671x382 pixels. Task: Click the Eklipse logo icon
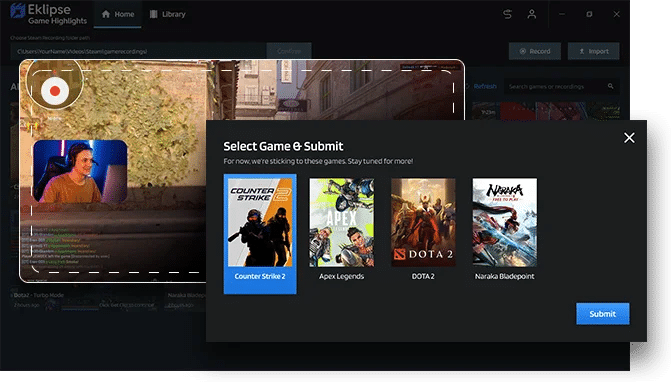pos(18,11)
